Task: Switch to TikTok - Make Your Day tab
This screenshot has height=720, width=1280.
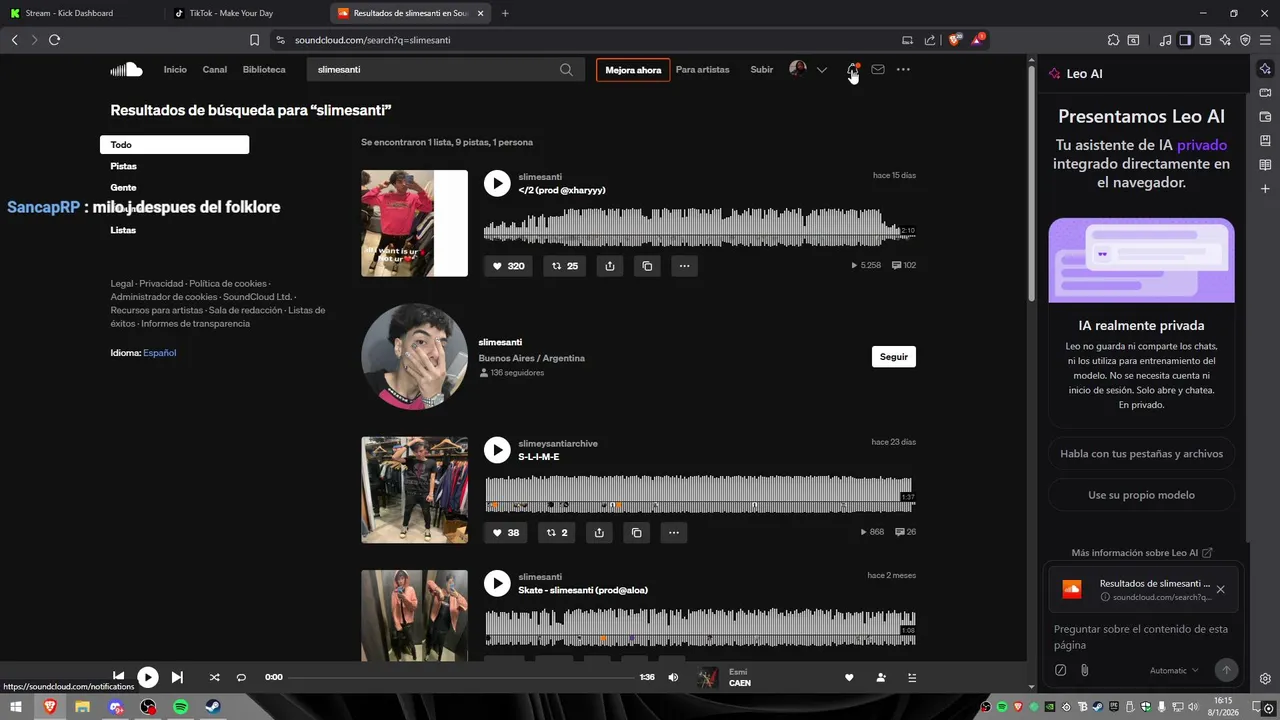Action: click(x=242, y=13)
